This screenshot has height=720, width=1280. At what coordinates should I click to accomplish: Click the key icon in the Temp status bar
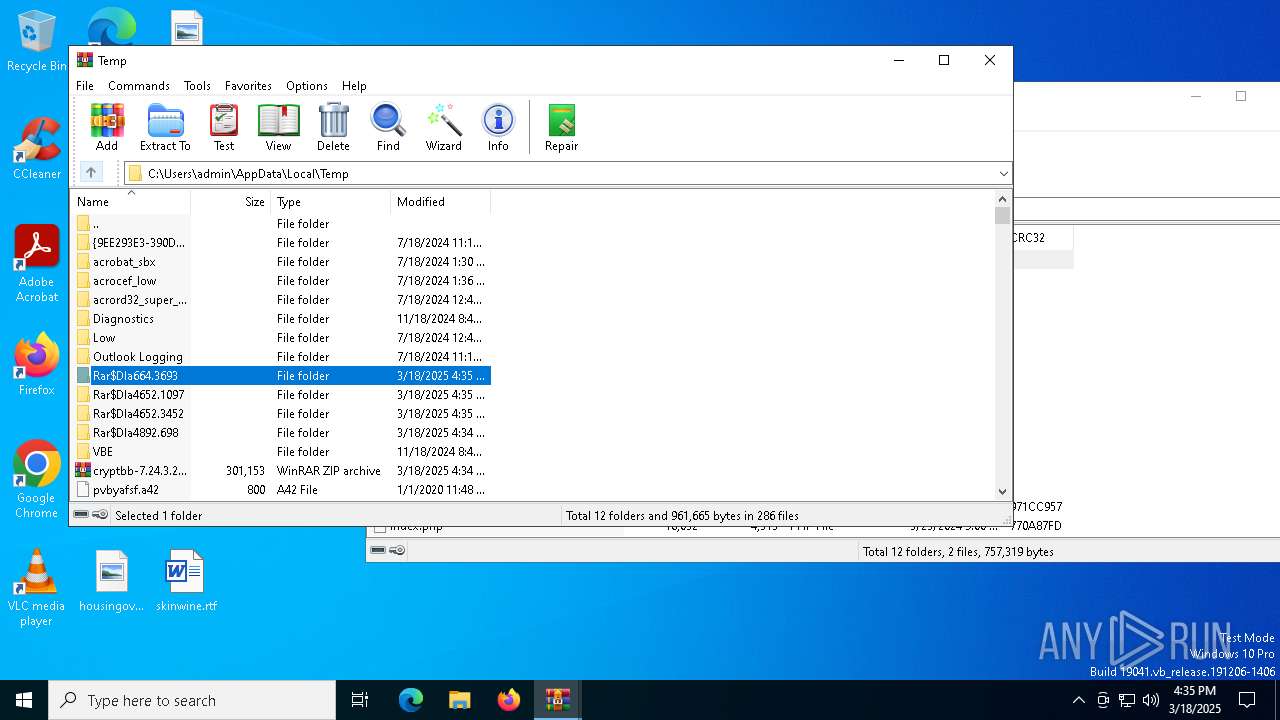(100, 515)
